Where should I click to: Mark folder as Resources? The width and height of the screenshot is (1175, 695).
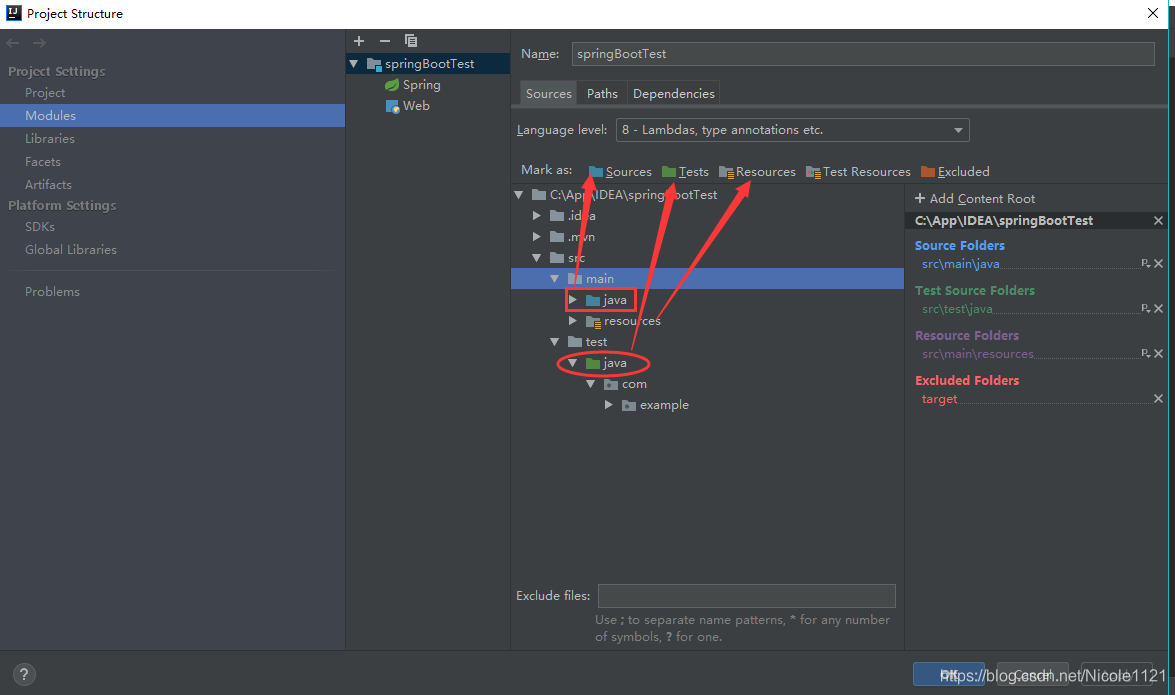(x=757, y=172)
